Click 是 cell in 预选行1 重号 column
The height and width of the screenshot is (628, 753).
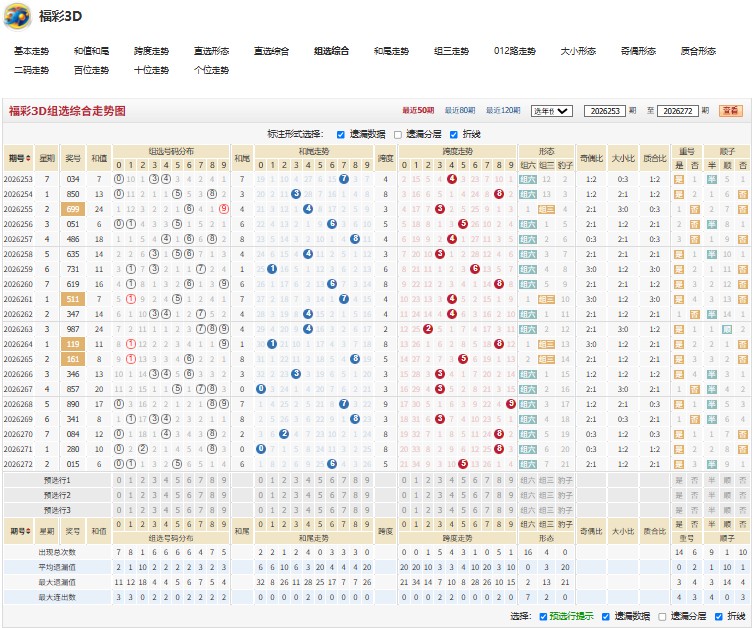(x=679, y=480)
